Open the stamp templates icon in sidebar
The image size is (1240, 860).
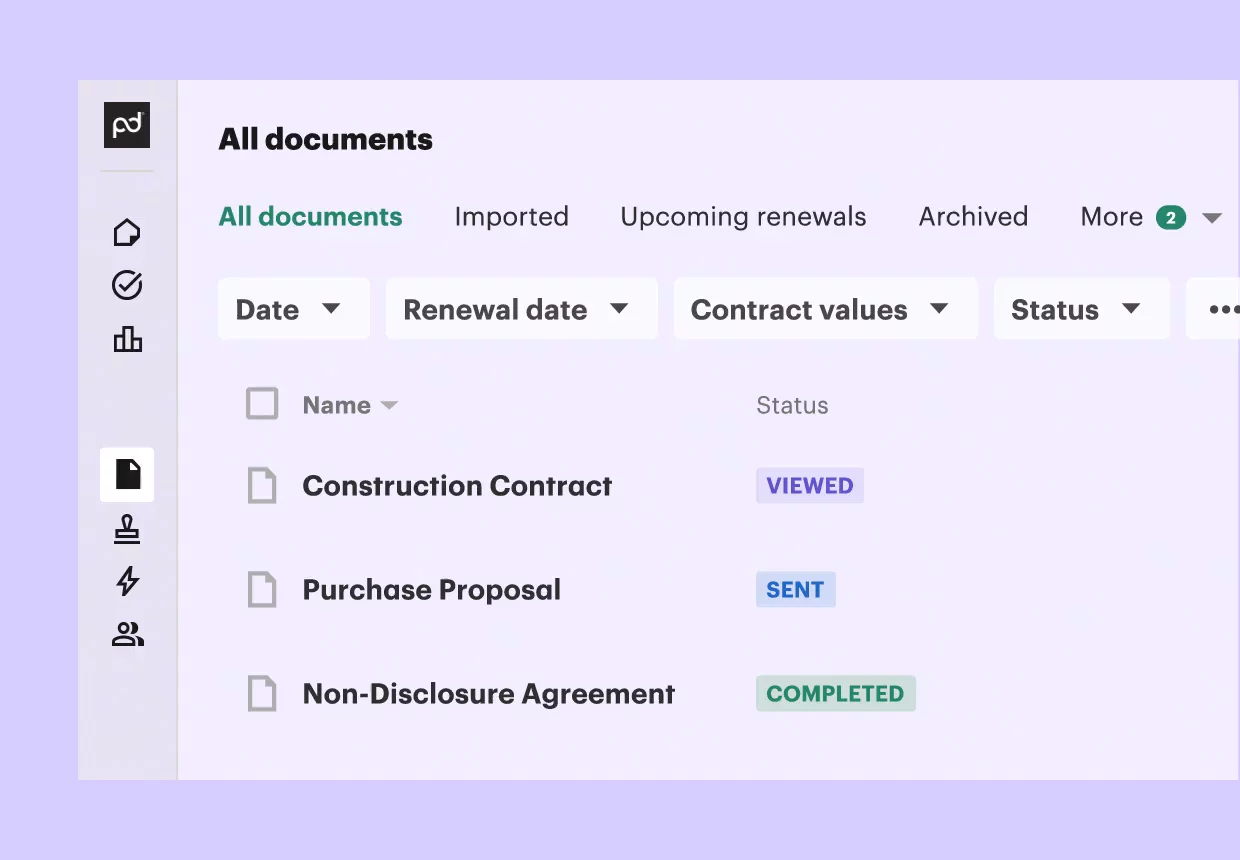point(127,529)
